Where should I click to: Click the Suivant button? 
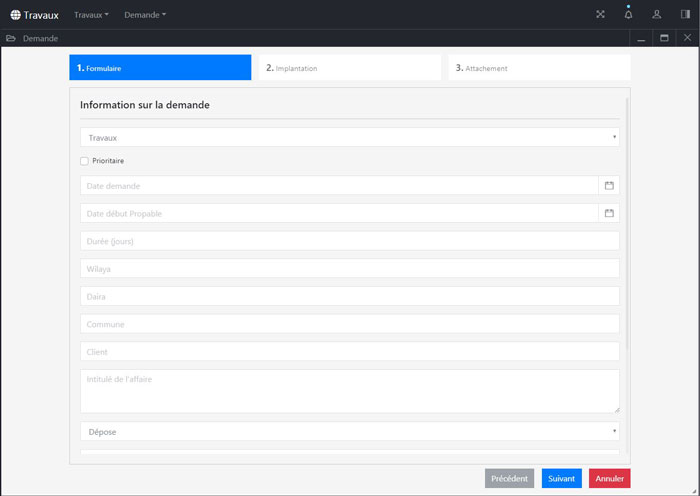tap(561, 479)
